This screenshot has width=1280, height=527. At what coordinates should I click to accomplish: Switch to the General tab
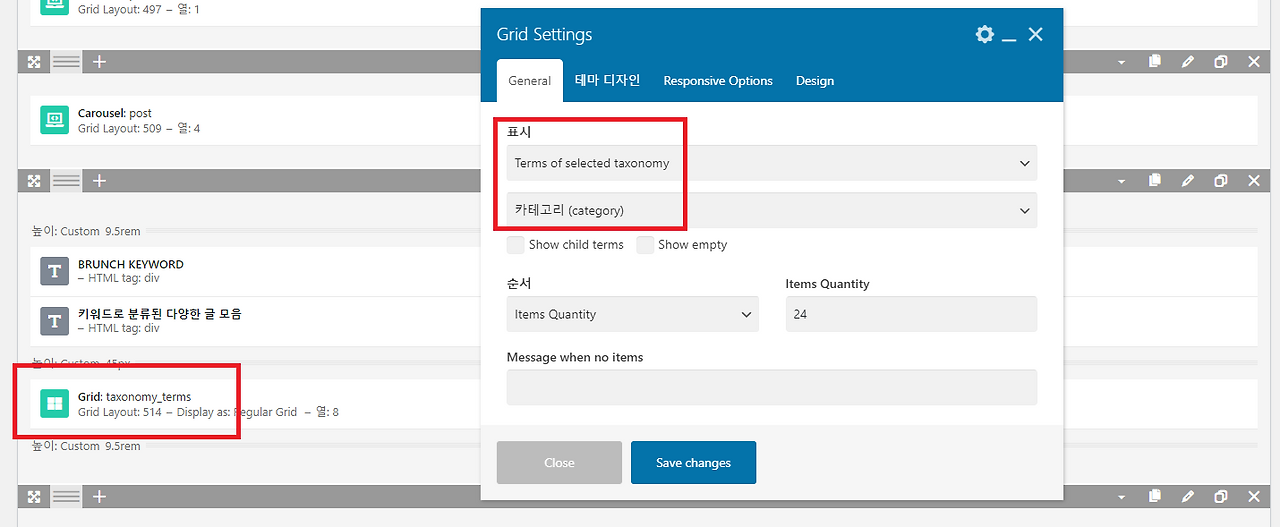pos(529,81)
